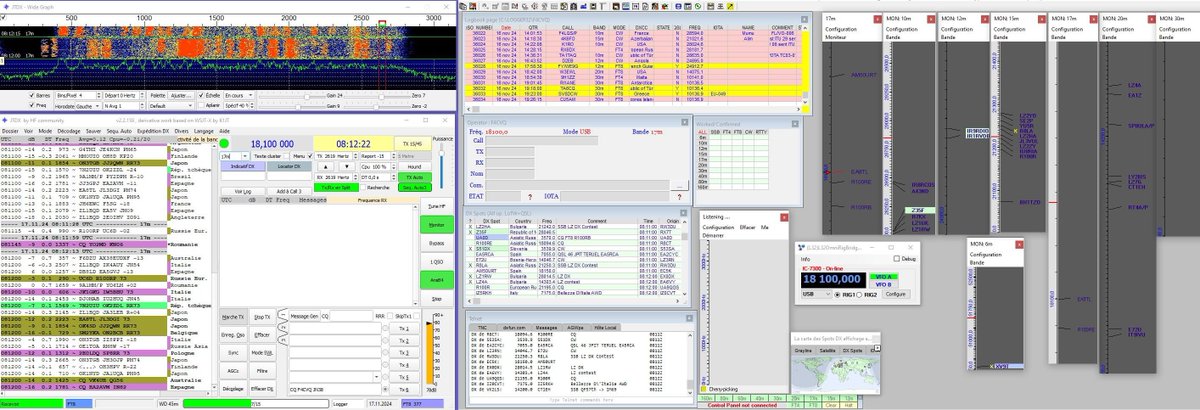
Task: Click the Locator DX button
Action: 289,166
